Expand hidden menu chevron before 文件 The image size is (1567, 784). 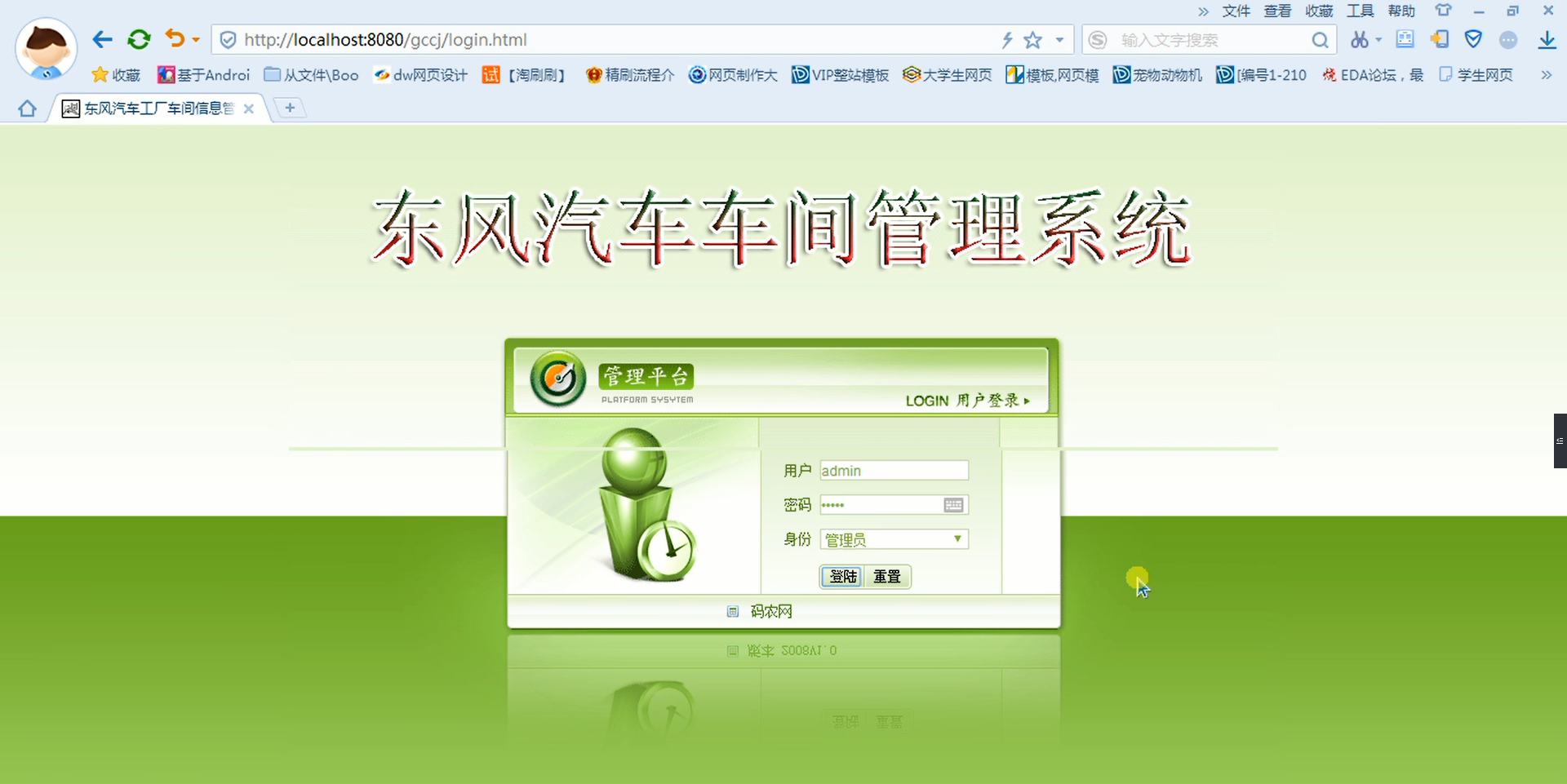pyautogui.click(x=1203, y=11)
